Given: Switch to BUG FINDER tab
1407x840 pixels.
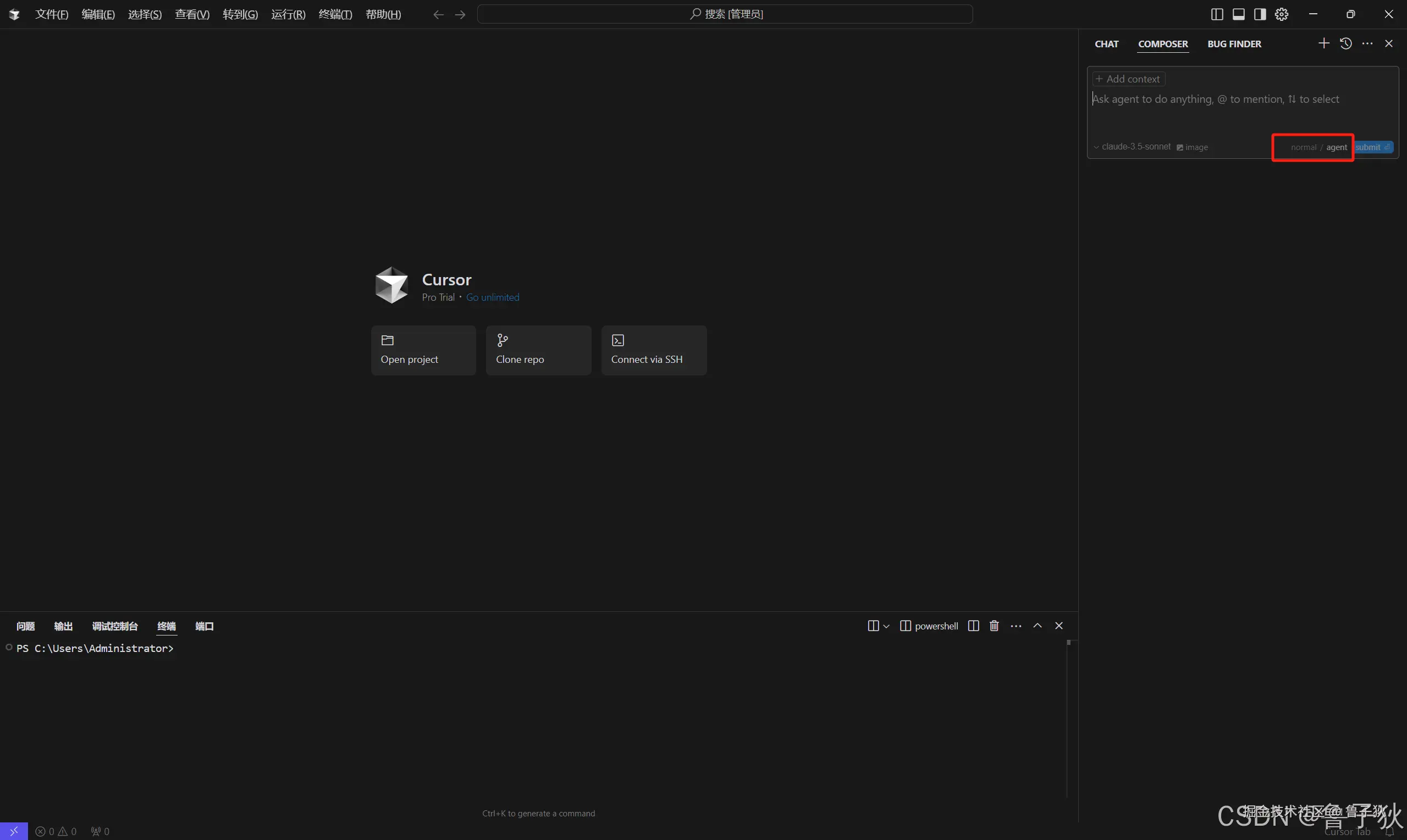Looking at the screenshot, I should (1234, 44).
